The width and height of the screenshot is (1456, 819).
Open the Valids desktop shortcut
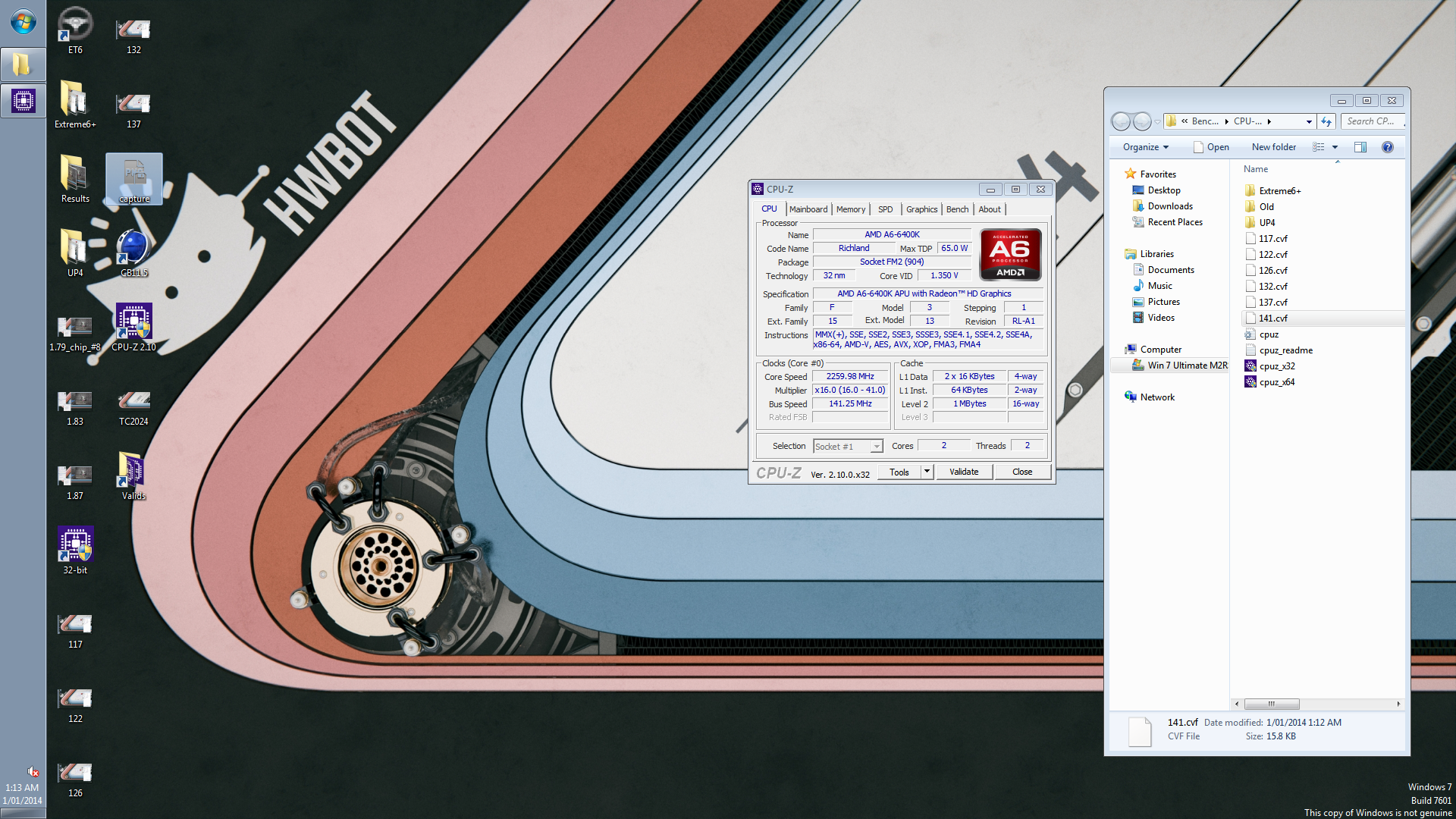pos(133,476)
